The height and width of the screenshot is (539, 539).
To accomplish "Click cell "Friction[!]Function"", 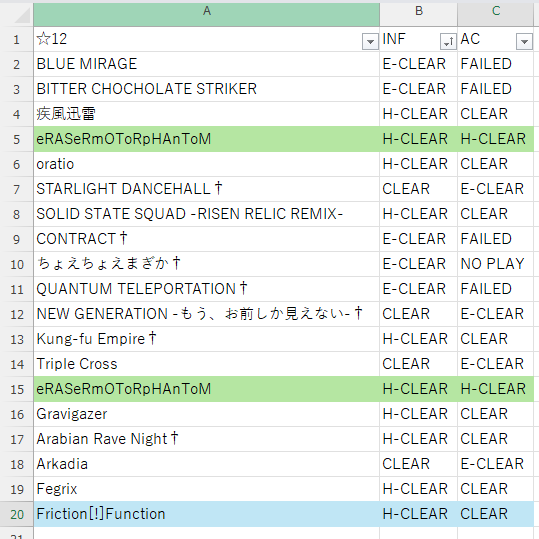I will click(207, 514).
